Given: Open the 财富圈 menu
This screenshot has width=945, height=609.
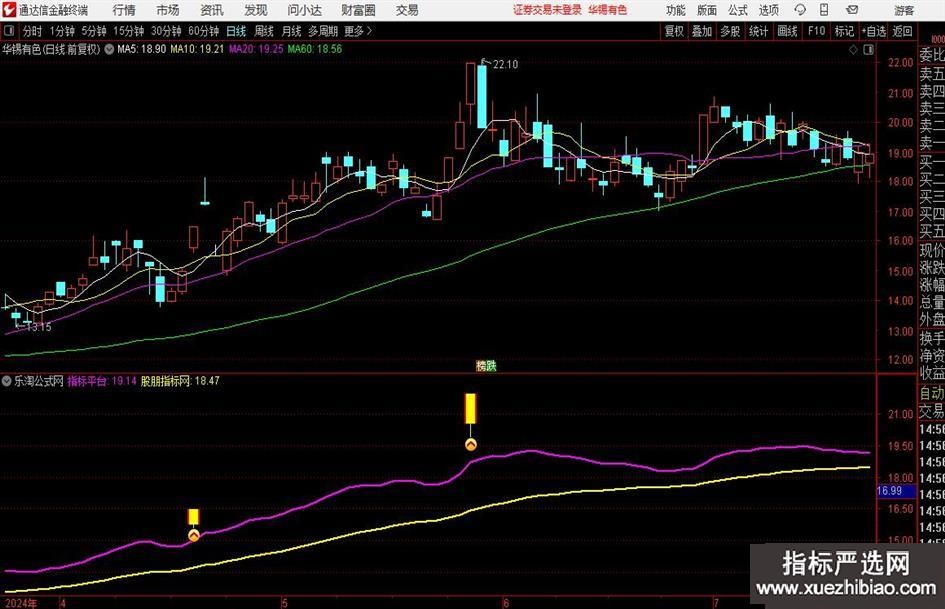Looking at the screenshot, I should pyautogui.click(x=358, y=10).
